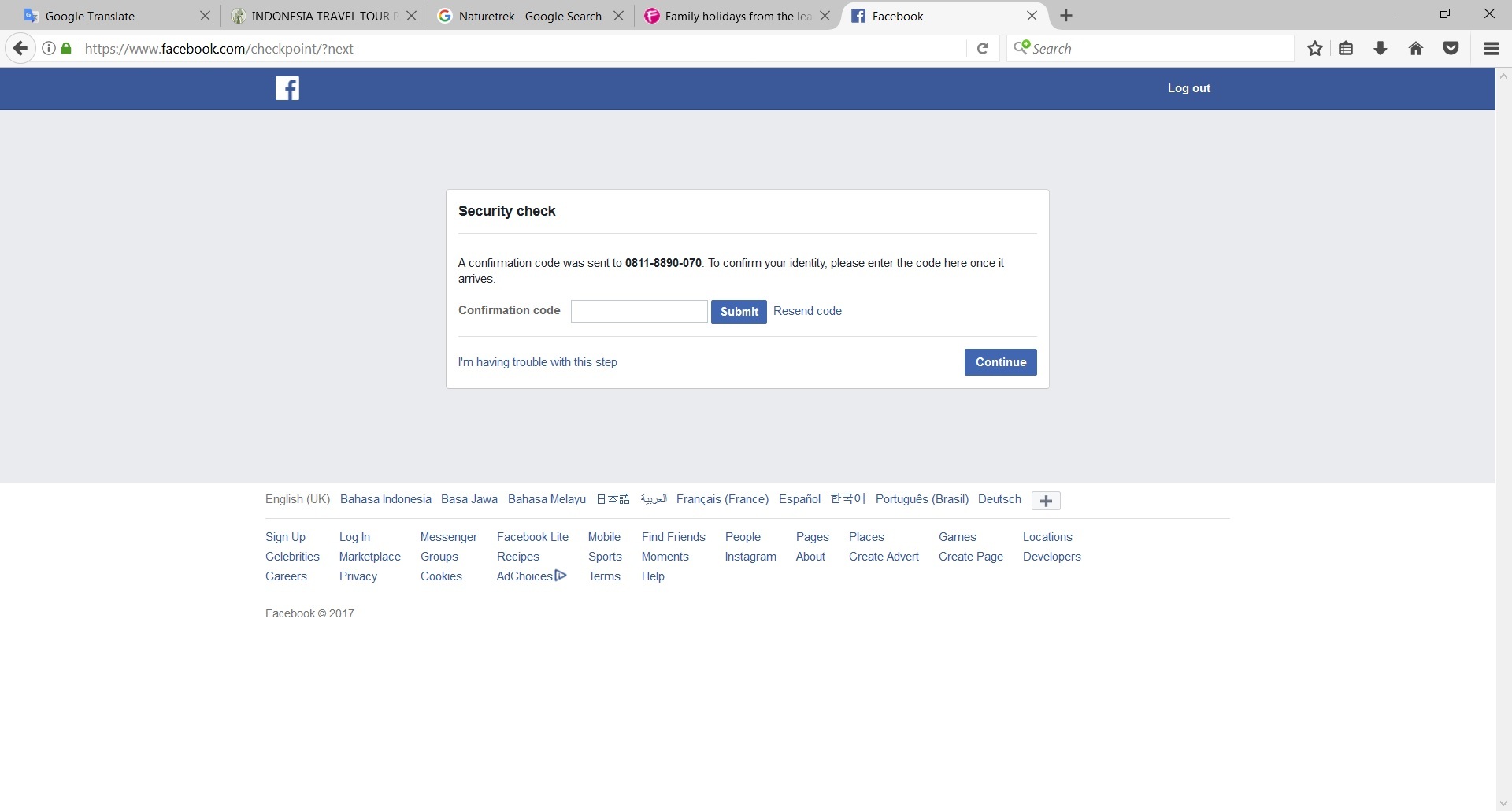Click Log out in the Facebook header

[x=1189, y=88]
